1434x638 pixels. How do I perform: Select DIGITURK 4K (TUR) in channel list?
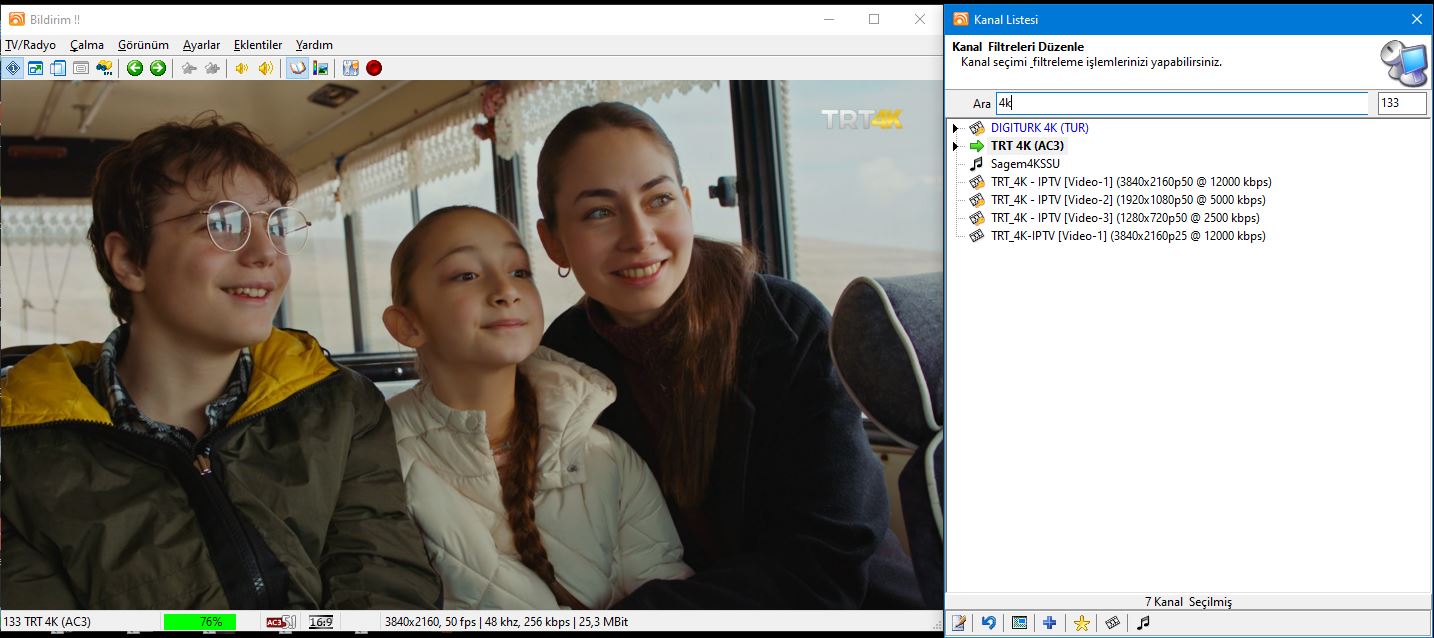coord(1039,128)
